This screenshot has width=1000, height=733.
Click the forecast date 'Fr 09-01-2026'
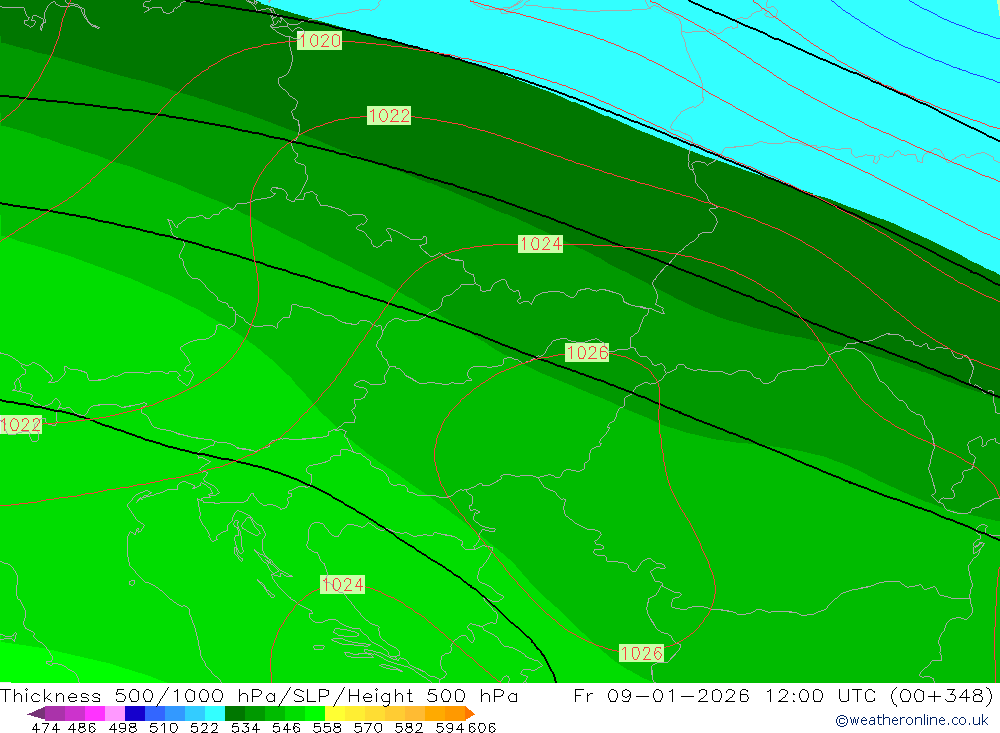[x=661, y=695]
